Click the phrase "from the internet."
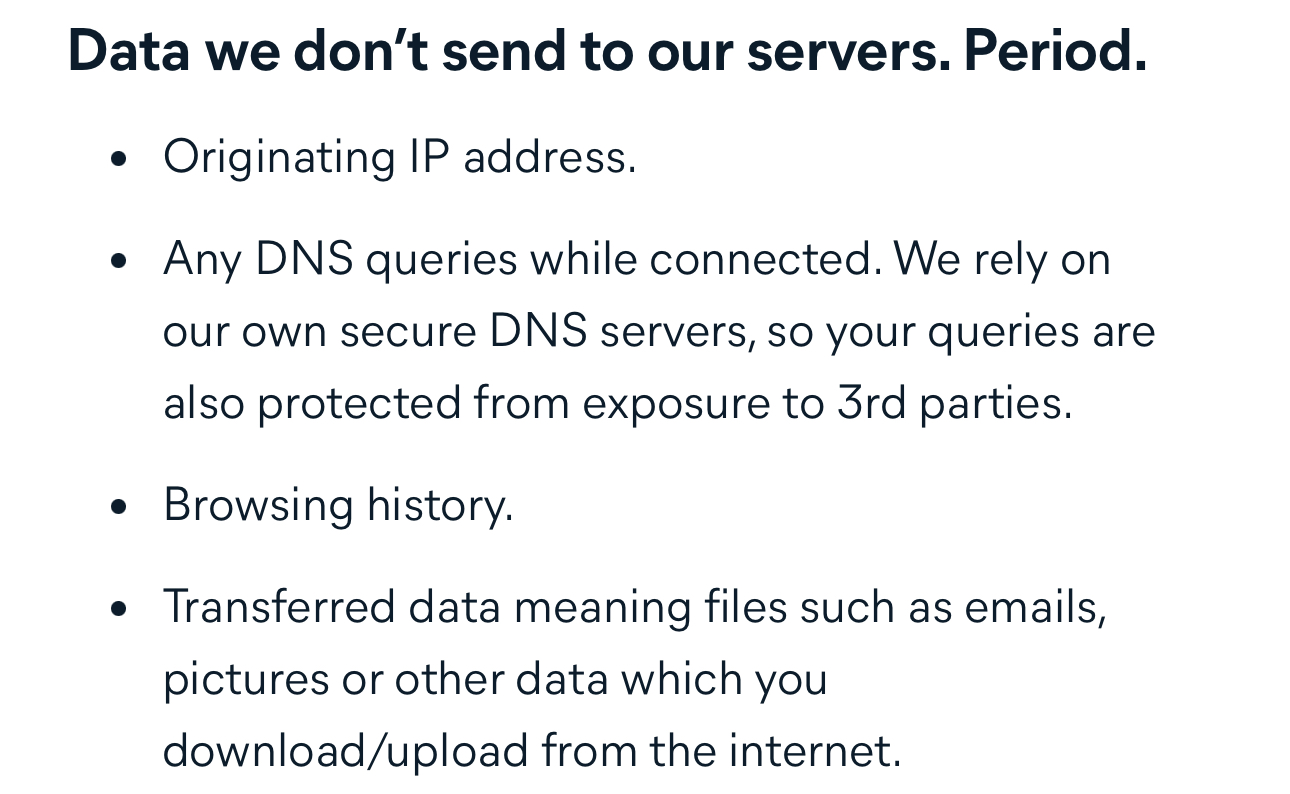 (x=720, y=751)
